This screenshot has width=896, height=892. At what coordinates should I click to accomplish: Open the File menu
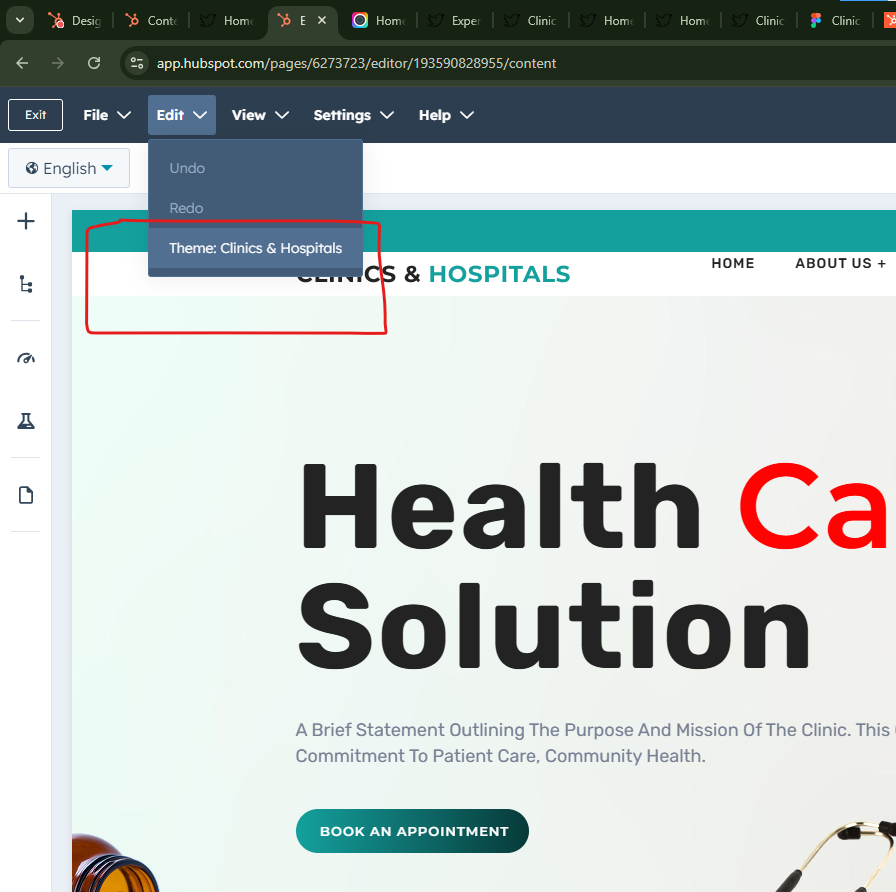[107, 115]
